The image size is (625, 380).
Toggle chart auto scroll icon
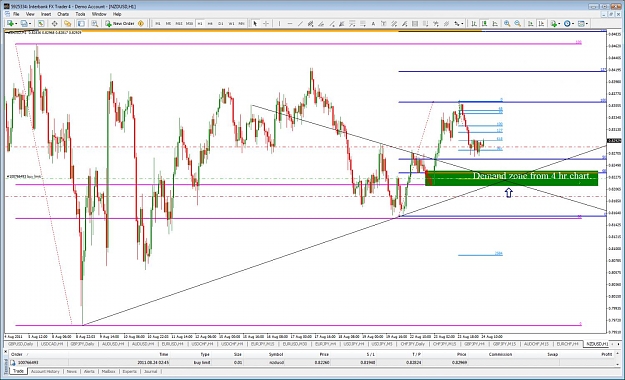(x=531, y=24)
